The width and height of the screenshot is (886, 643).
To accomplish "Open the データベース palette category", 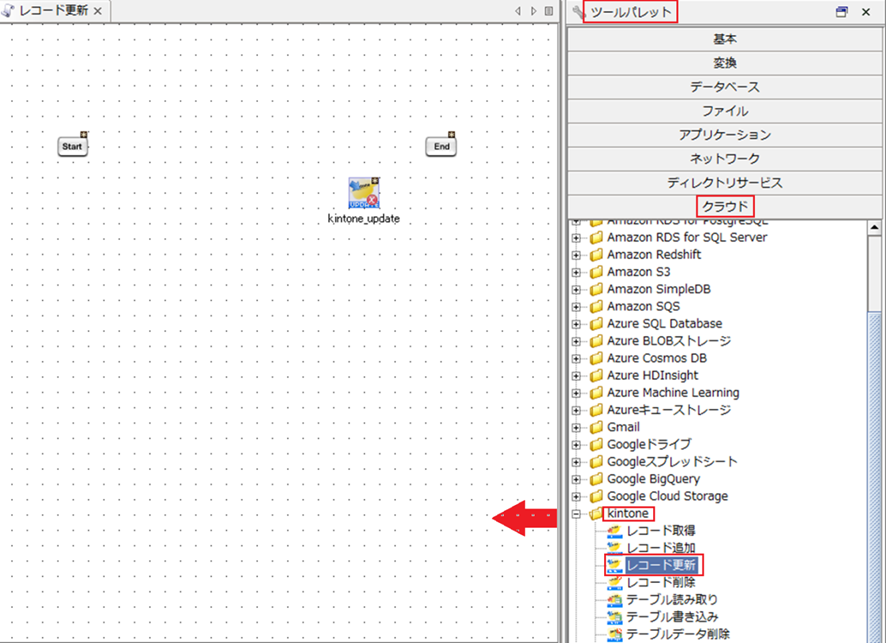I will (x=724, y=87).
